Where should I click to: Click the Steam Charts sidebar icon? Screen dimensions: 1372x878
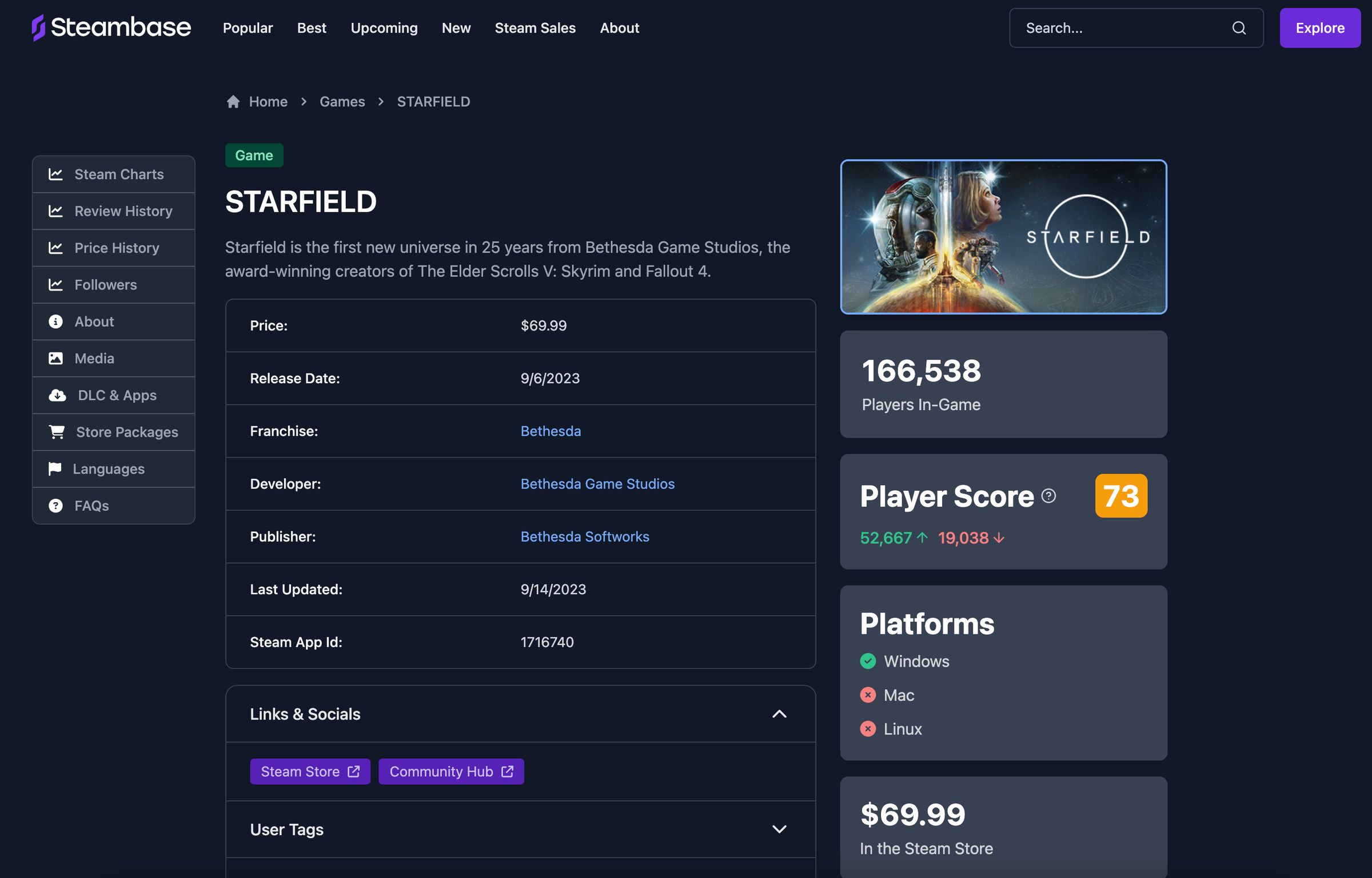(54, 173)
